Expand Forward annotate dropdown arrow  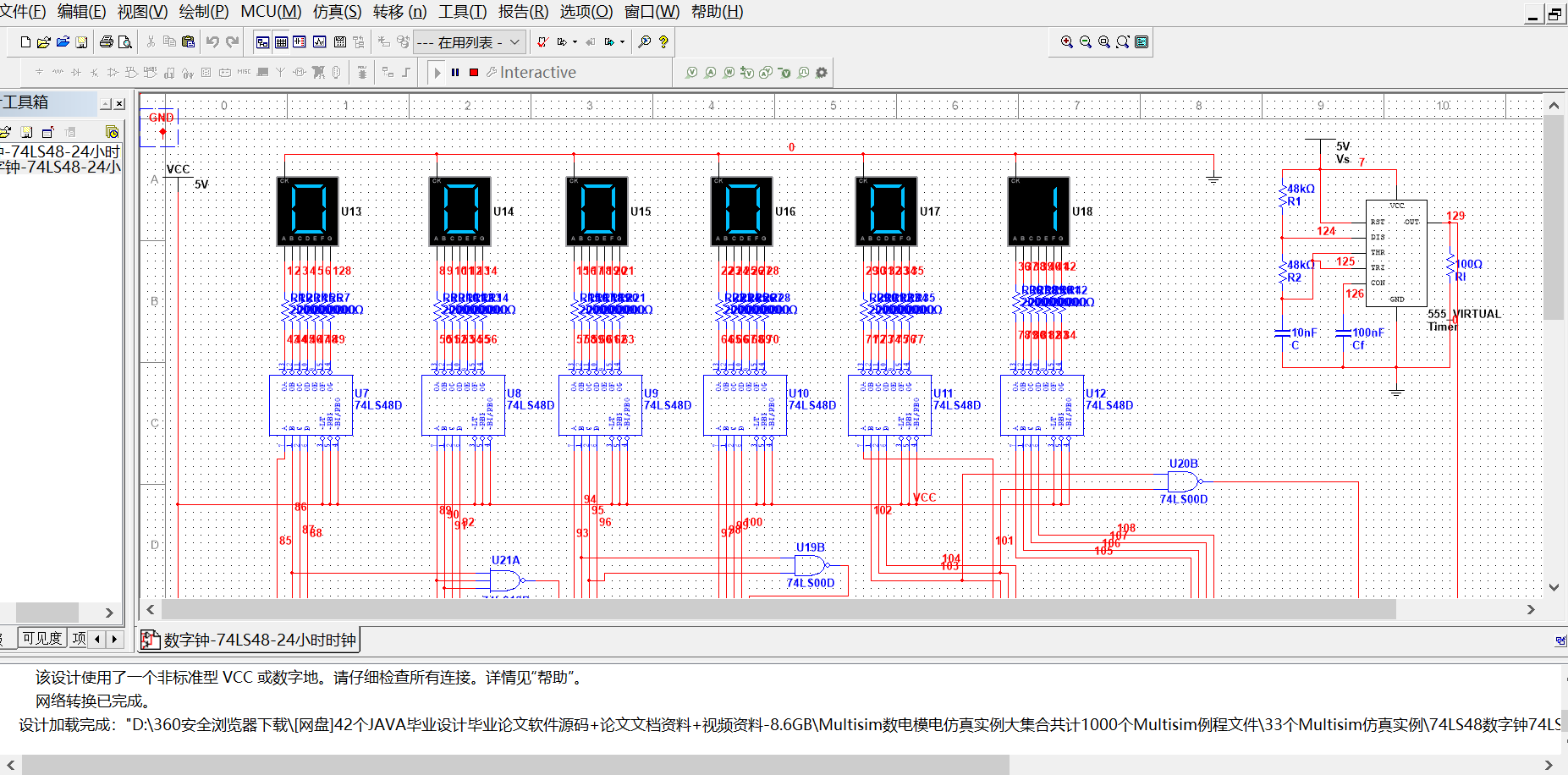[x=623, y=41]
